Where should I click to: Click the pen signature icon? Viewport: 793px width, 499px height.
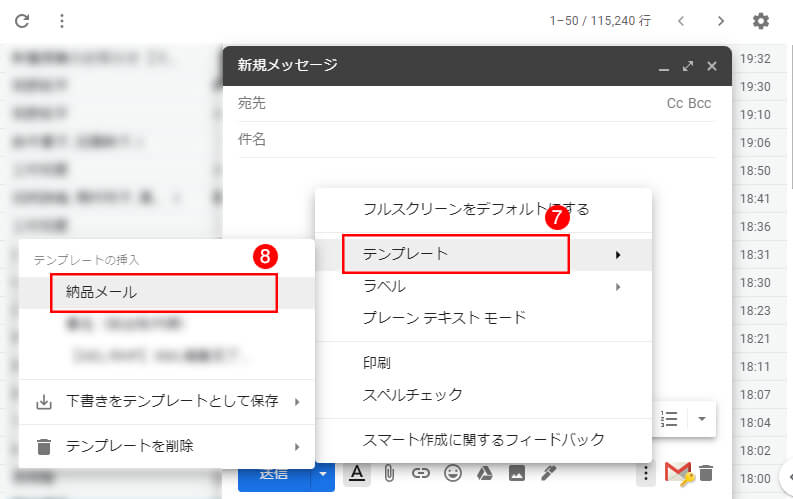pos(548,473)
